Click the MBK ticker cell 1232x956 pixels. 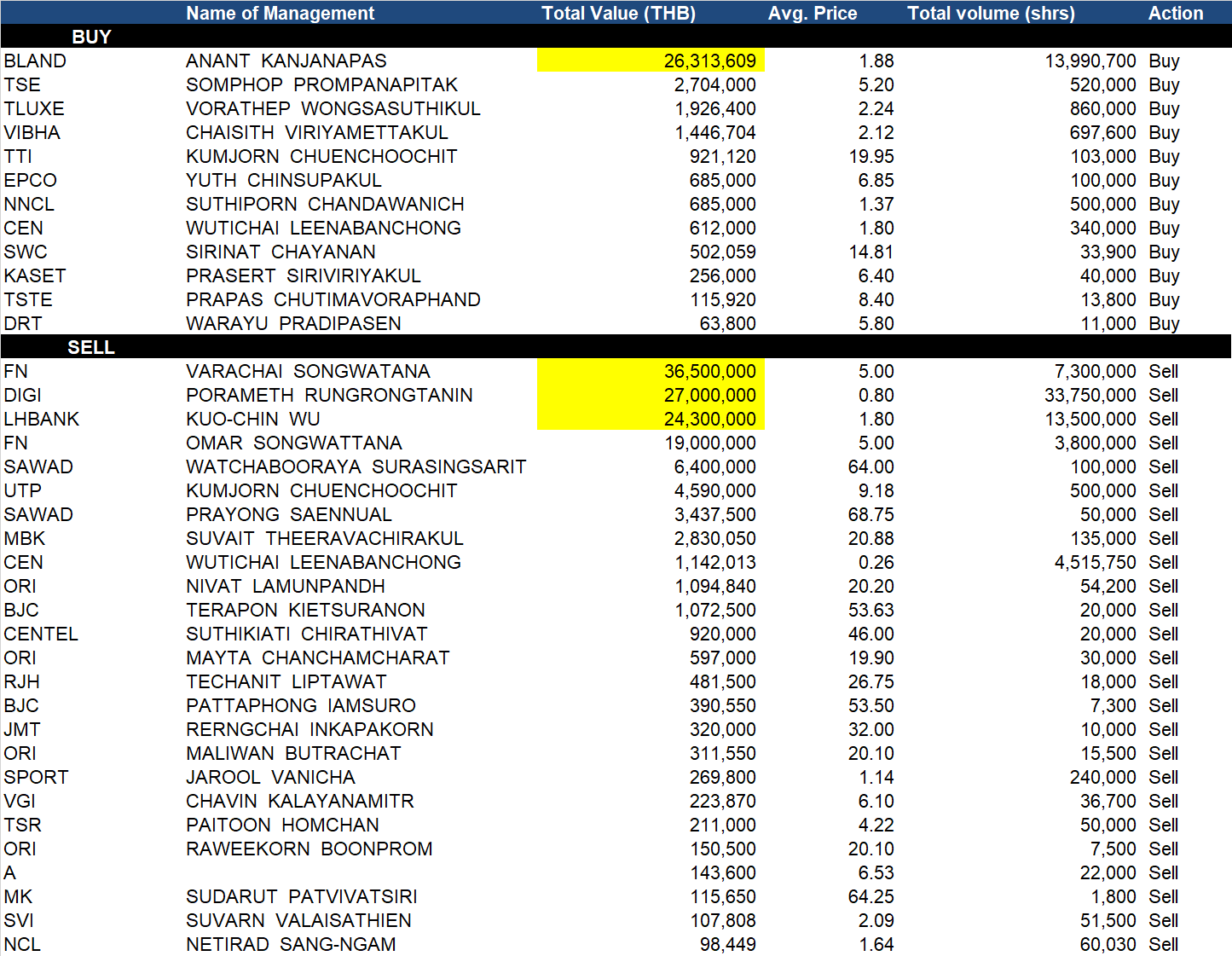tap(25, 538)
